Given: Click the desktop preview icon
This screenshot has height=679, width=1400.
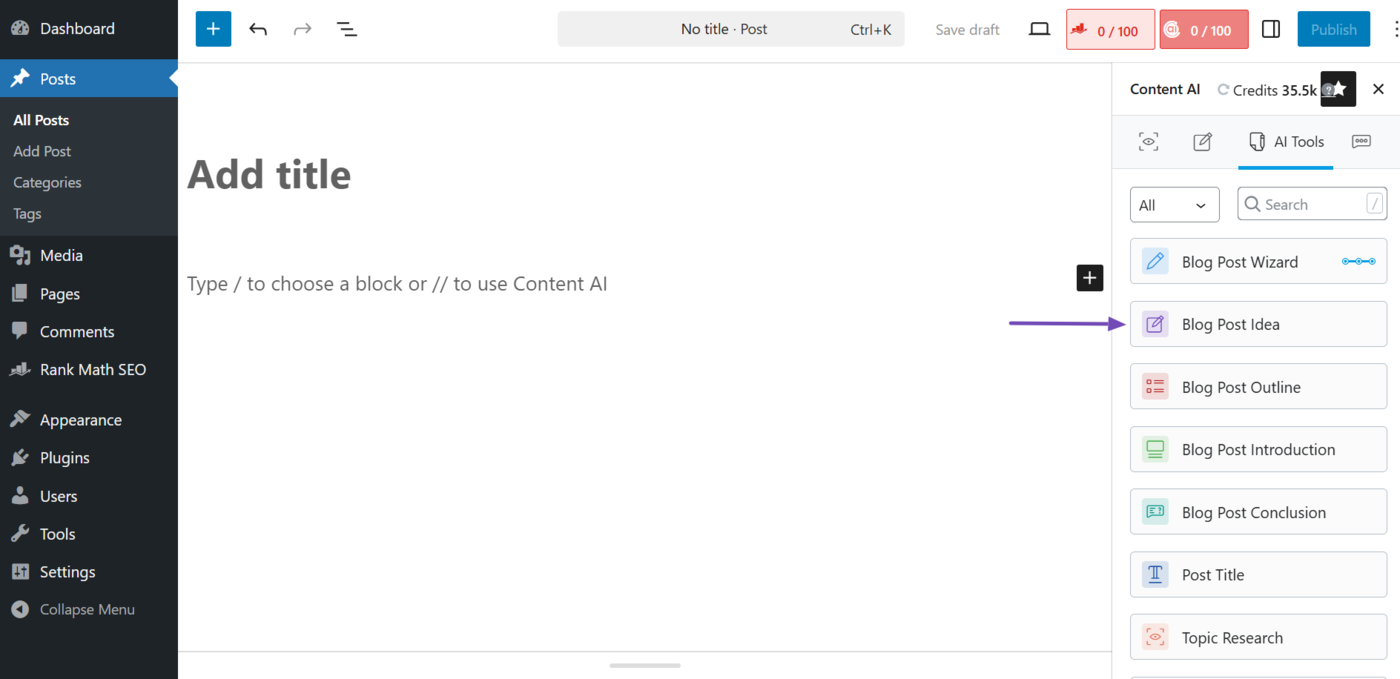Looking at the screenshot, I should 1039,28.
